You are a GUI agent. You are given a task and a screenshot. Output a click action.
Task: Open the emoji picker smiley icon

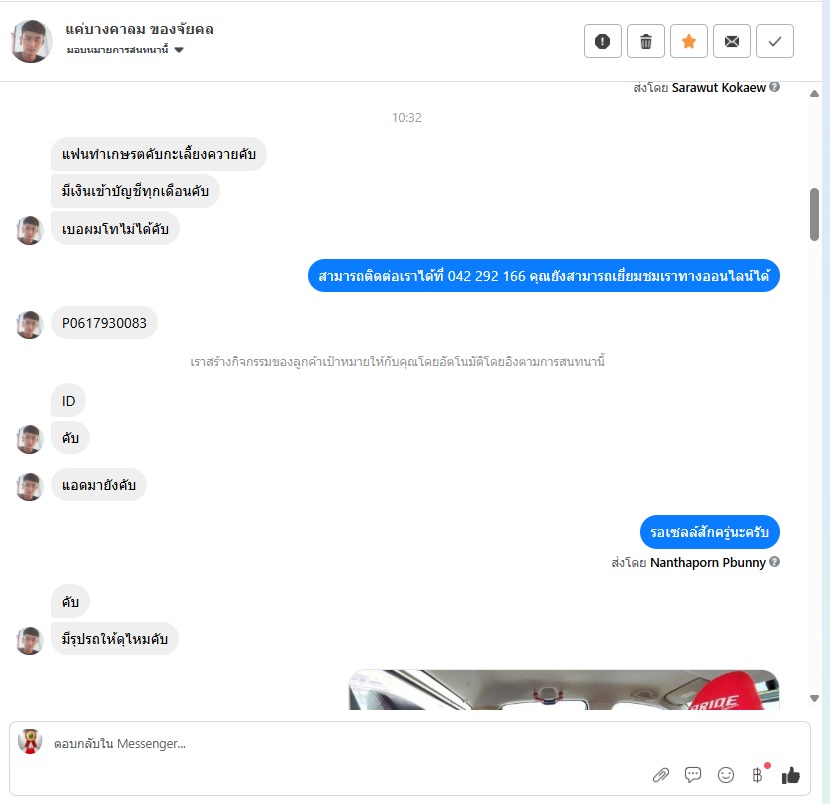tap(726, 775)
